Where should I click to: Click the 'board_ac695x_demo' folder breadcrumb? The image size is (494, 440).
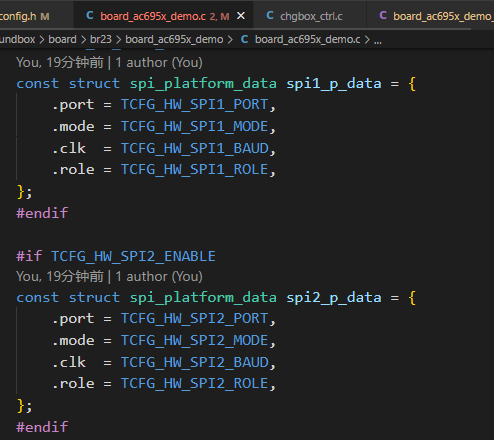coord(174,39)
